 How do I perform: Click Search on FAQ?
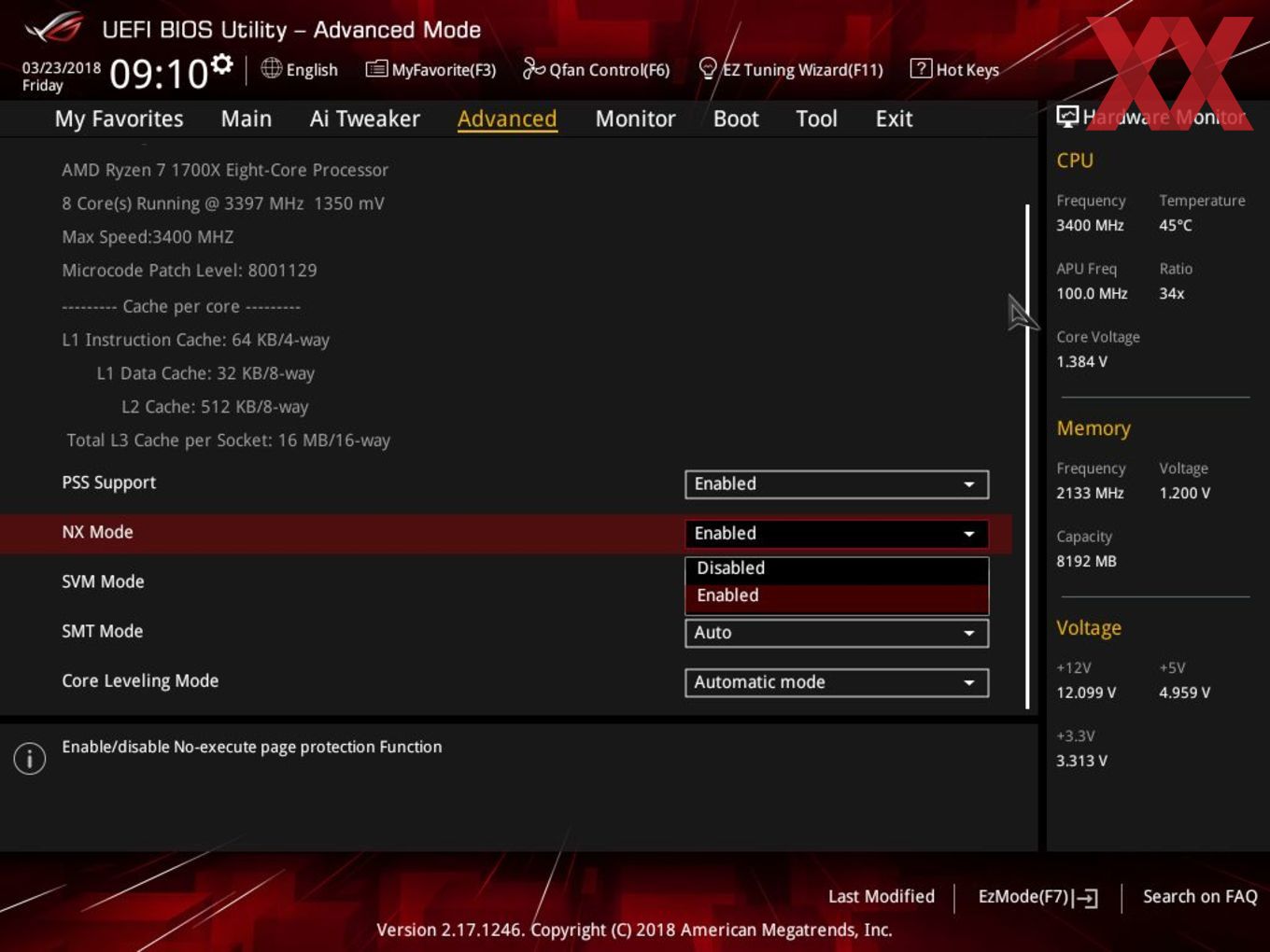[x=1200, y=896]
